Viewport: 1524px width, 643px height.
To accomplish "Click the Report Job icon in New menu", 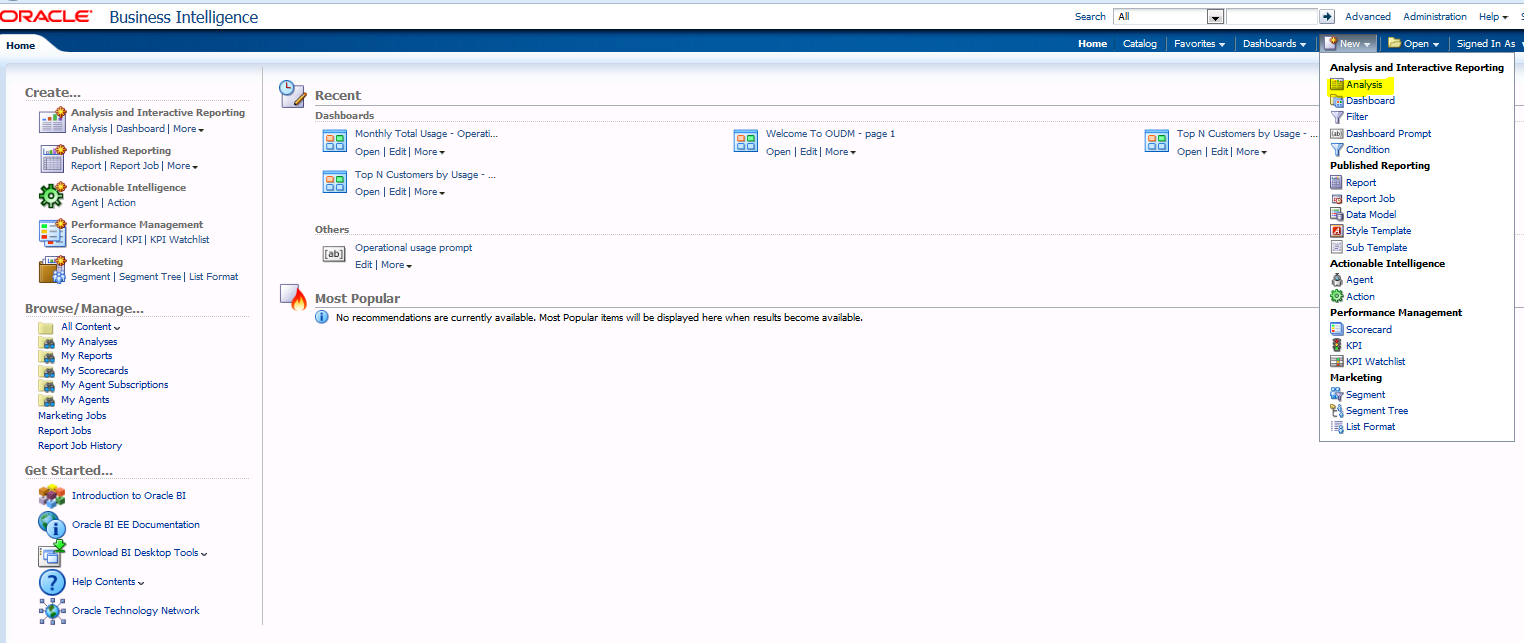I will click(x=1337, y=199).
